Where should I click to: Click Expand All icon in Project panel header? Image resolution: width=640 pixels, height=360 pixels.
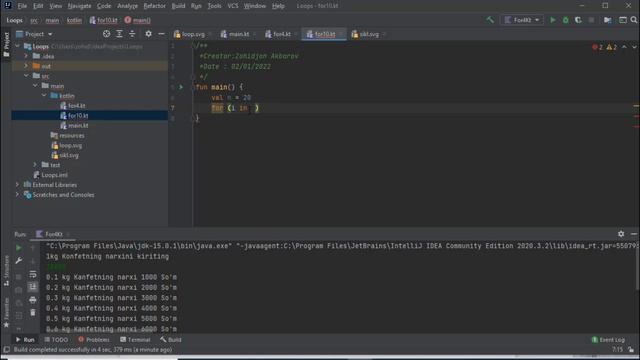coord(119,34)
